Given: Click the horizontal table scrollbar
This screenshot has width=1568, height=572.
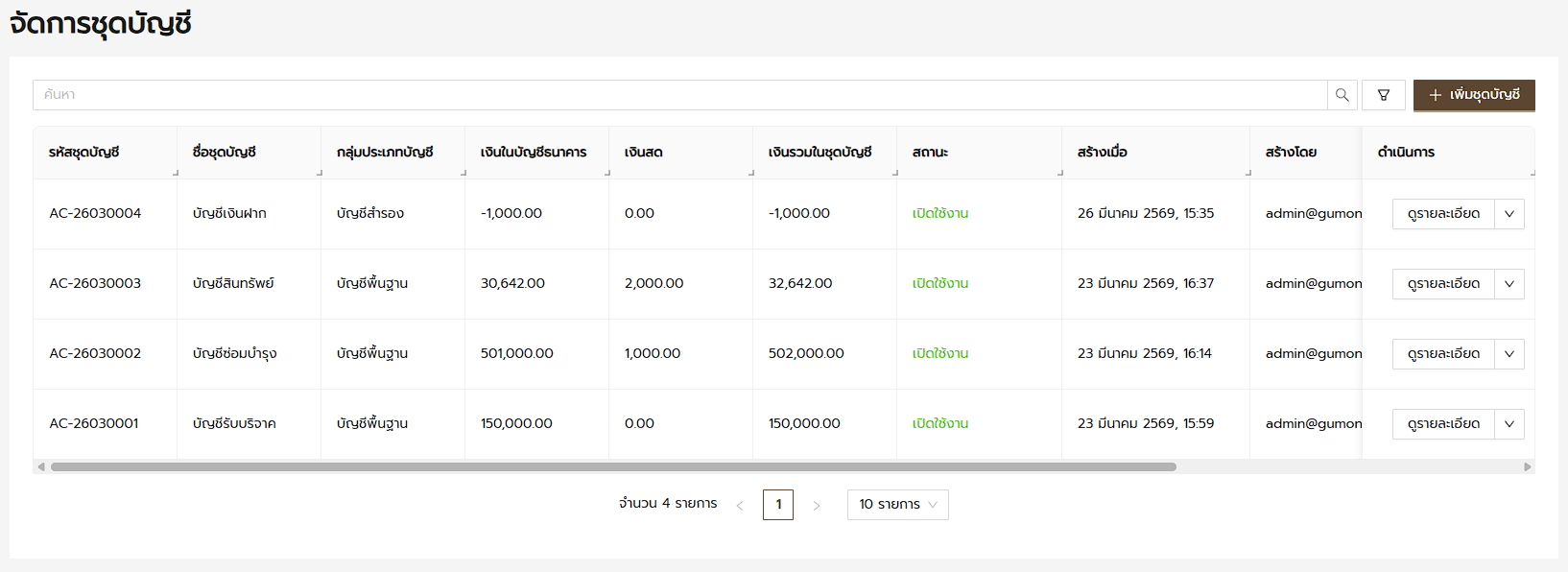Looking at the screenshot, I should 614,467.
